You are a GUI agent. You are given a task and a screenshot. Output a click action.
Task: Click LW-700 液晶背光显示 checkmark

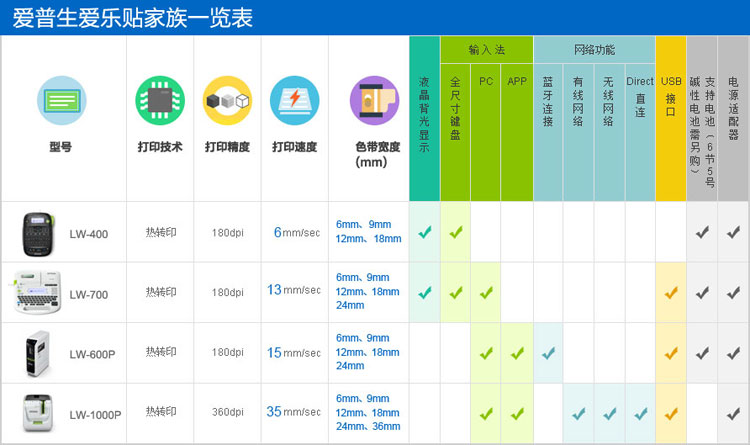coord(425,292)
